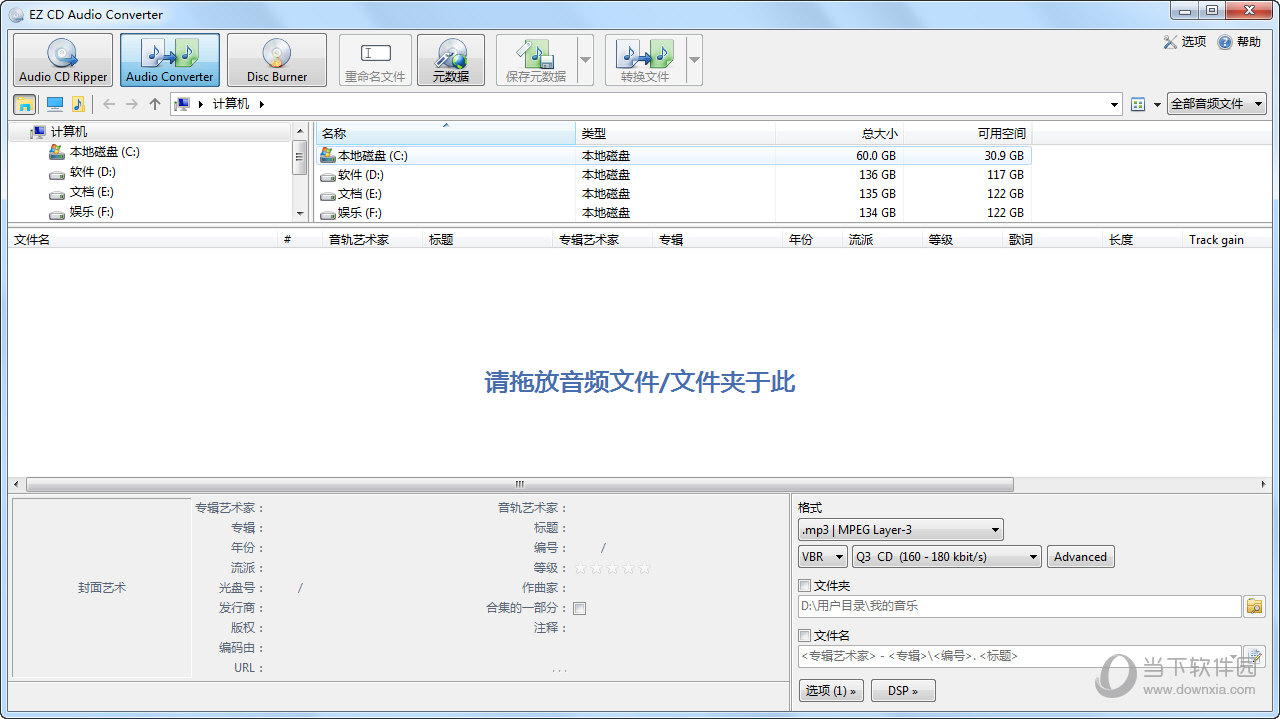Toggle 合集的一部分 checkbox
Screen dimensions: 1280x719
[x=580, y=608]
